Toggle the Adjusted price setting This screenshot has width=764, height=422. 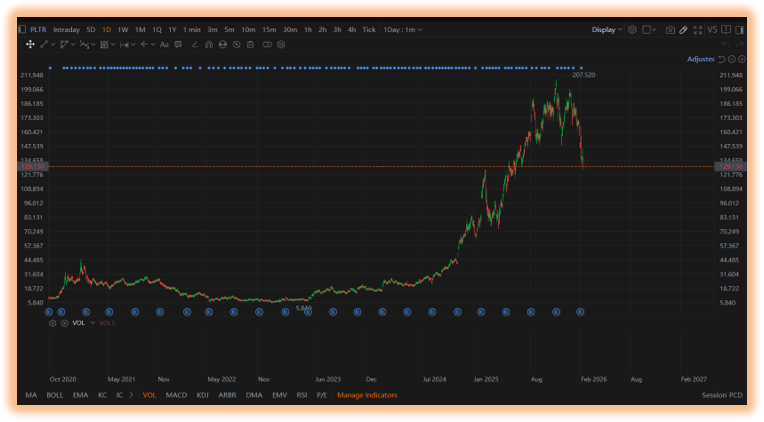point(701,59)
